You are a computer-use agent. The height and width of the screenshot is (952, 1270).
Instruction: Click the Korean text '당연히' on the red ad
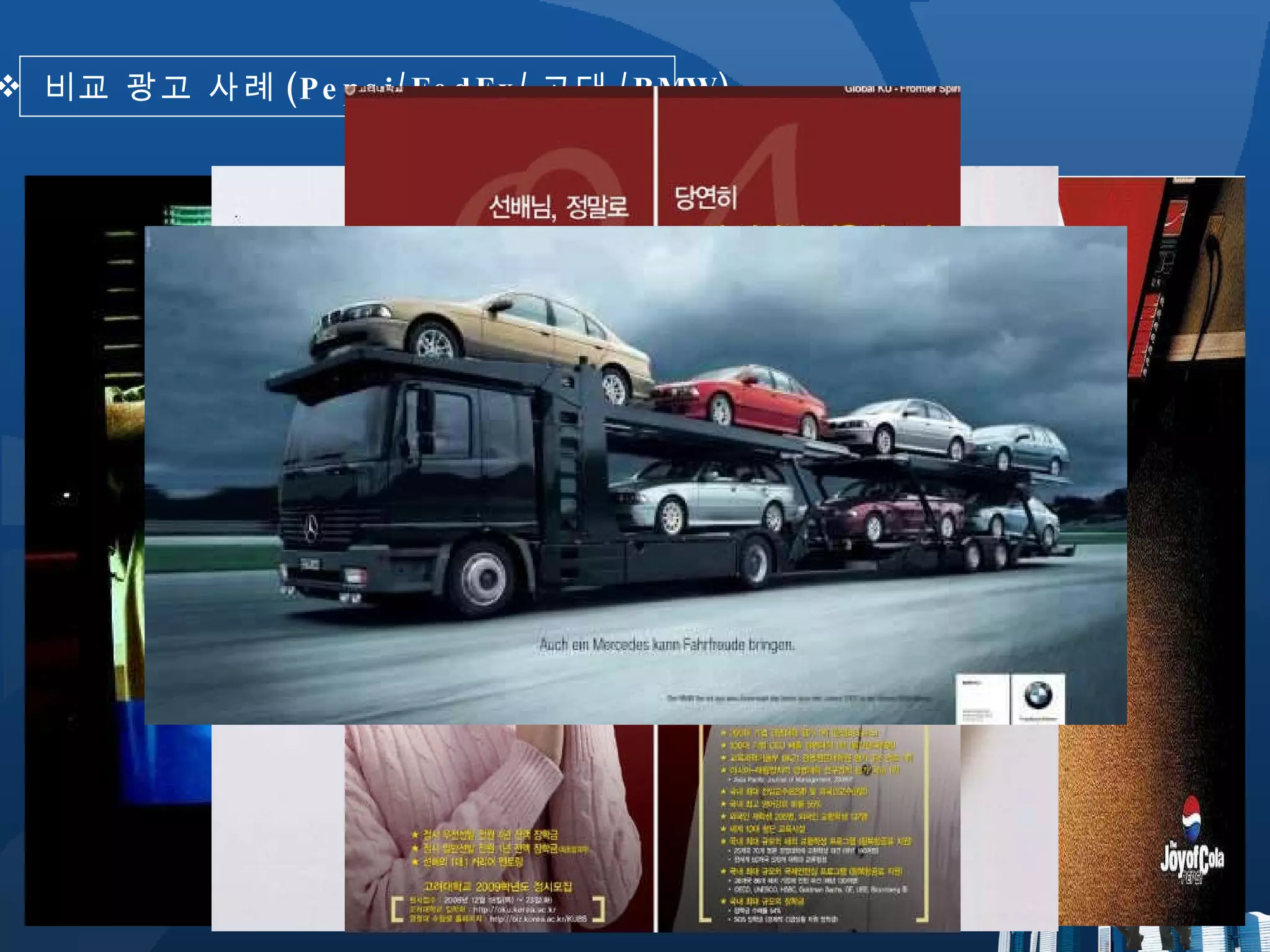point(706,198)
